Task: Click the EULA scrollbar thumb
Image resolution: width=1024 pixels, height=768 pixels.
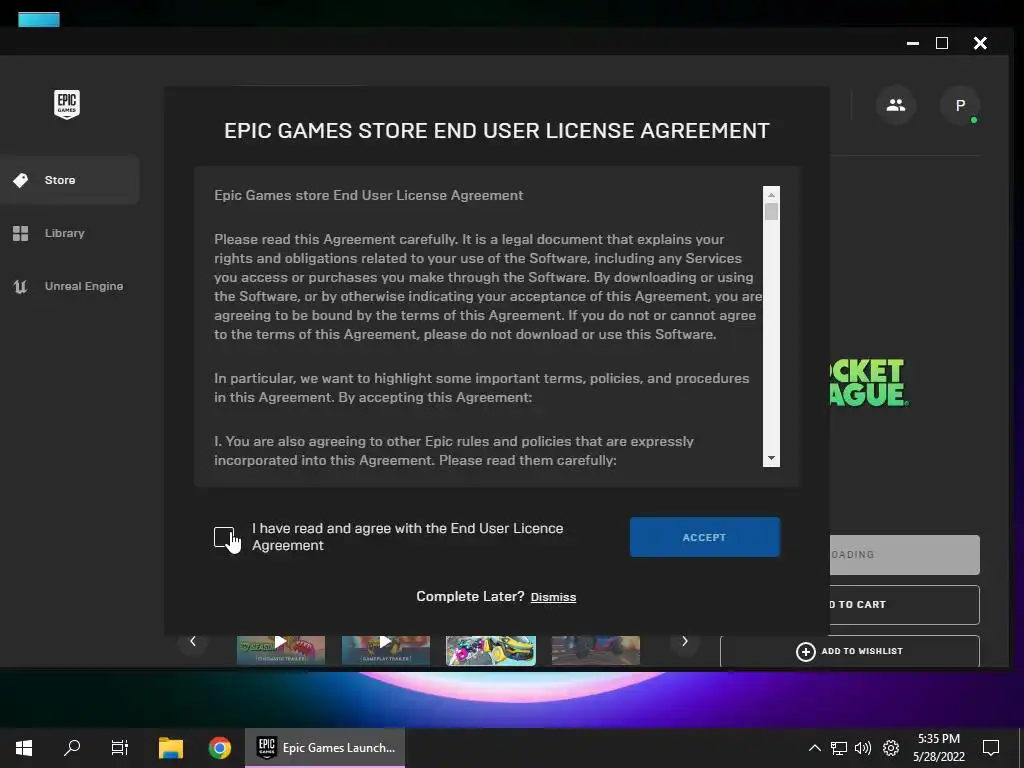Action: [x=771, y=212]
